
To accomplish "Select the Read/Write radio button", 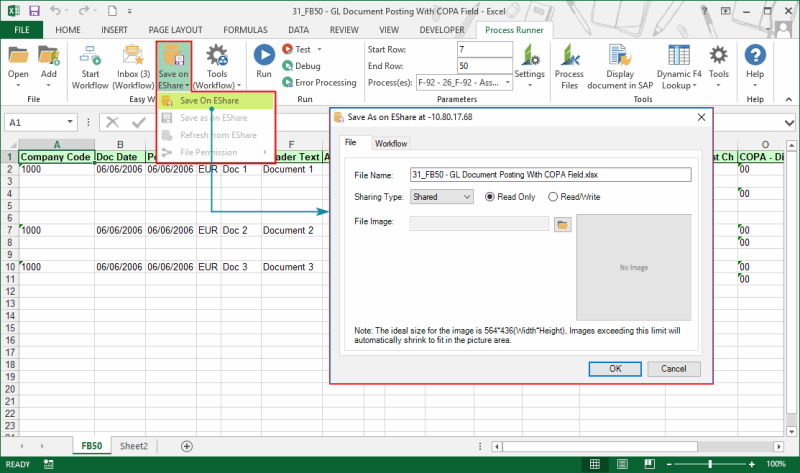I will pyautogui.click(x=553, y=197).
